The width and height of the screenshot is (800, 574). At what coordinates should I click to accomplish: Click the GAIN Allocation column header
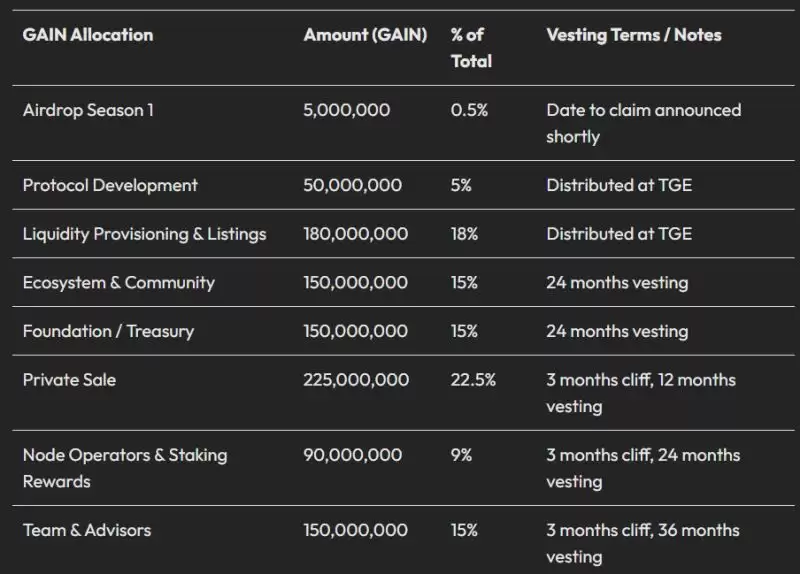[88, 35]
